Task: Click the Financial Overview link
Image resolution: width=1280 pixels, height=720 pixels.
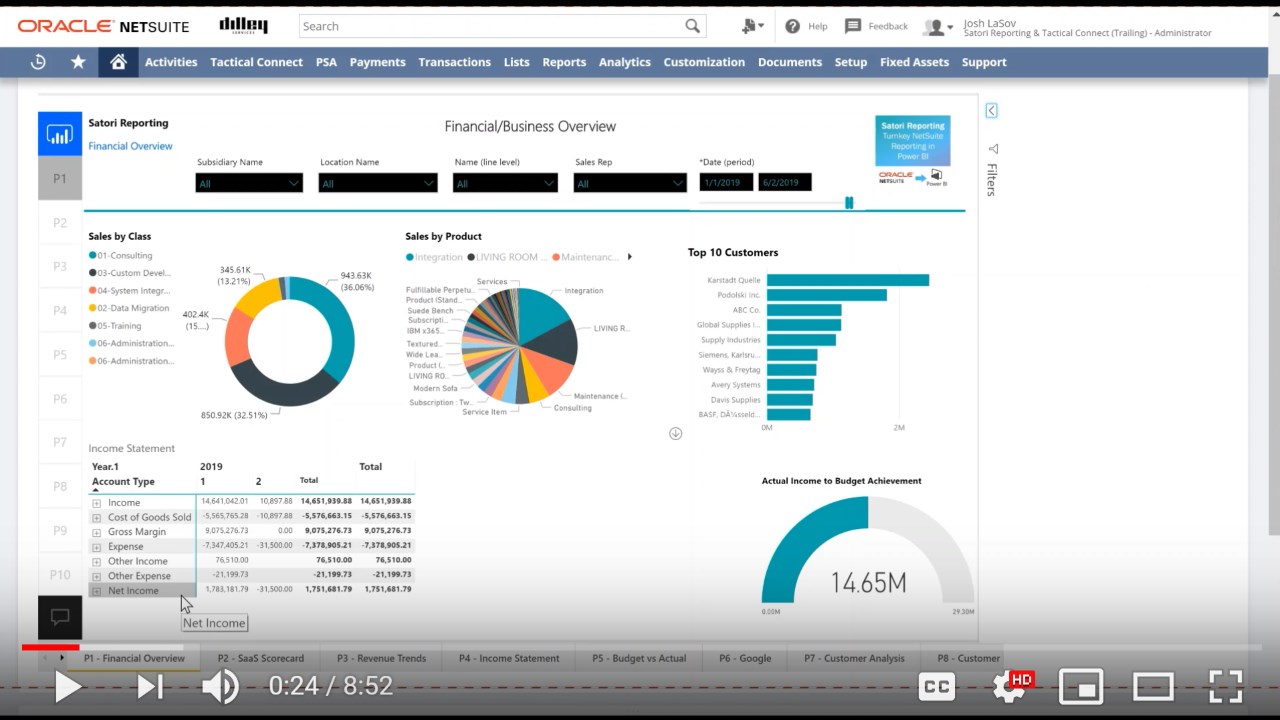Action: (130, 146)
